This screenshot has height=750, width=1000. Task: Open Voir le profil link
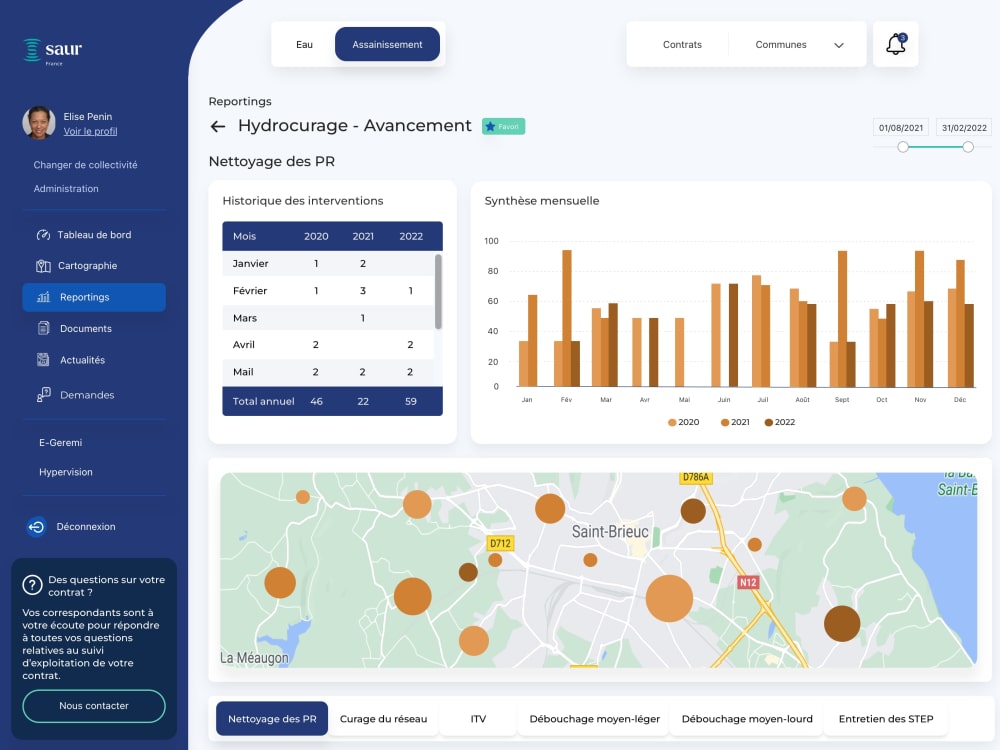(x=90, y=131)
